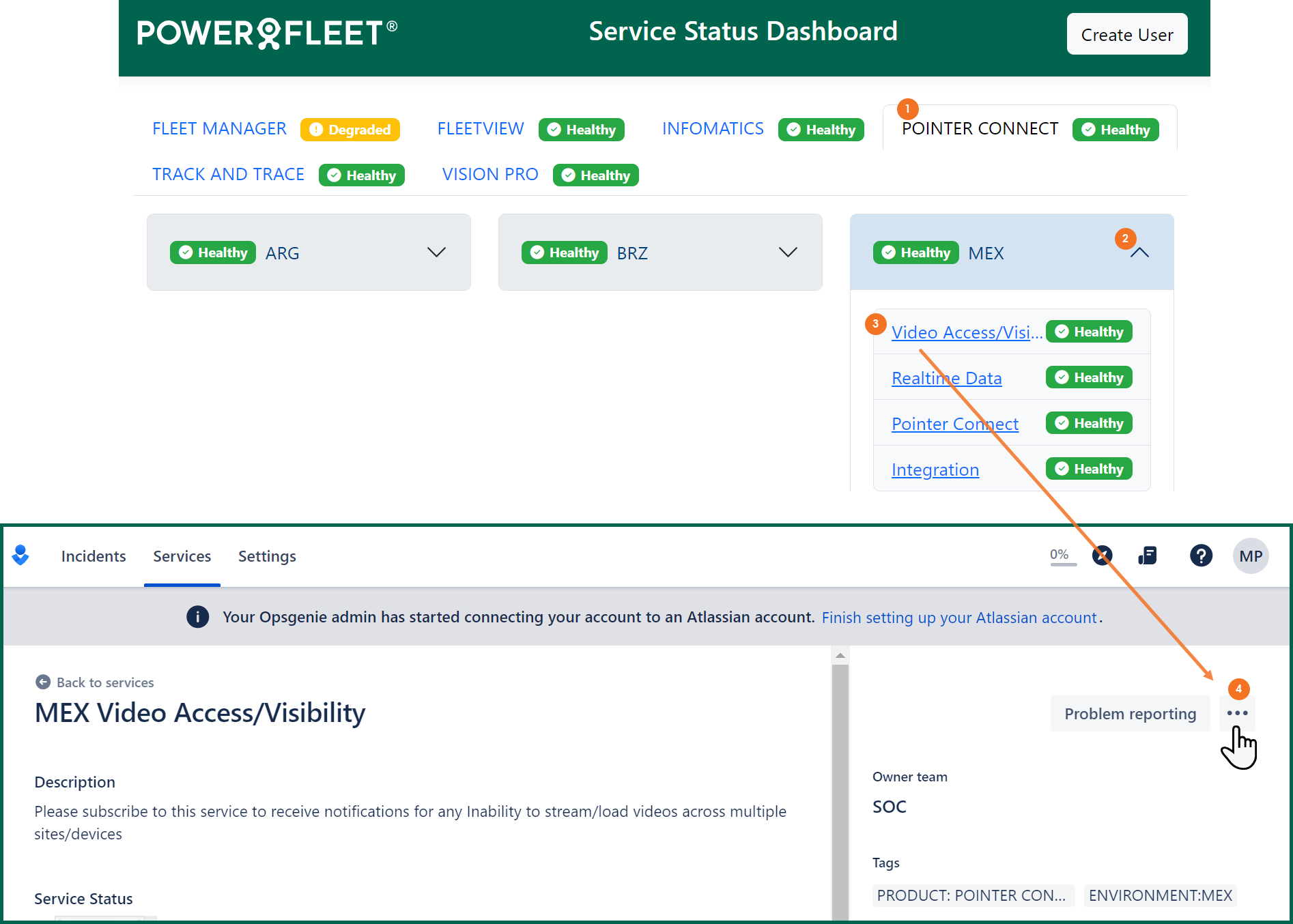Click the Owner team label

click(x=910, y=777)
